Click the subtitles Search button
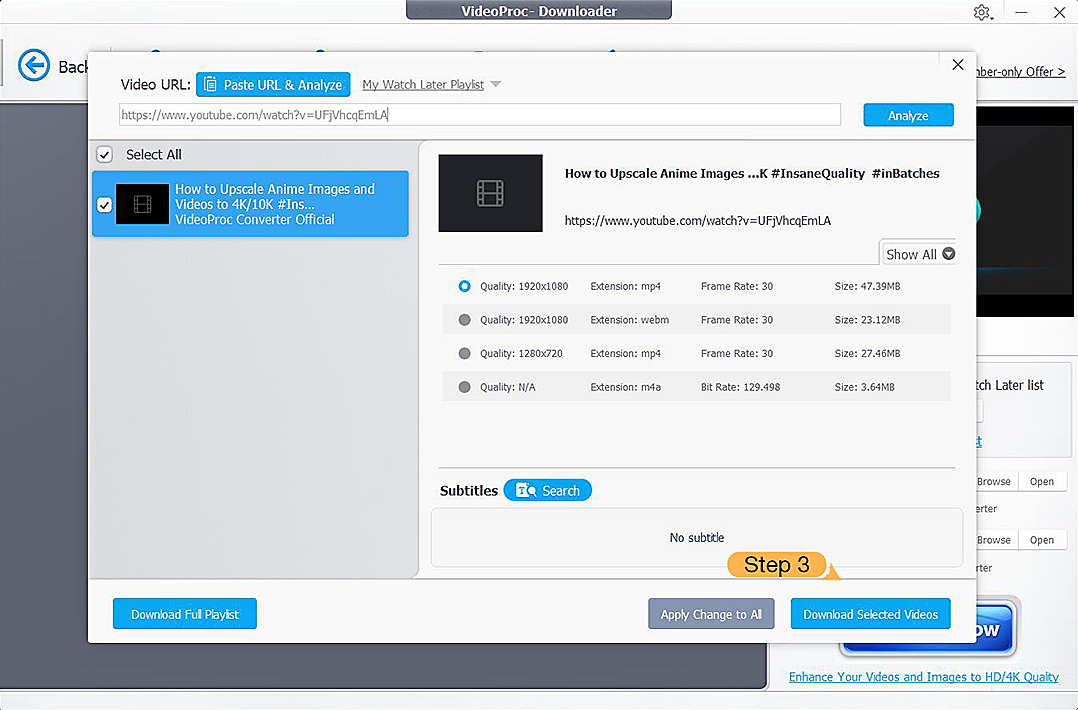This screenshot has width=1078, height=710. [547, 490]
